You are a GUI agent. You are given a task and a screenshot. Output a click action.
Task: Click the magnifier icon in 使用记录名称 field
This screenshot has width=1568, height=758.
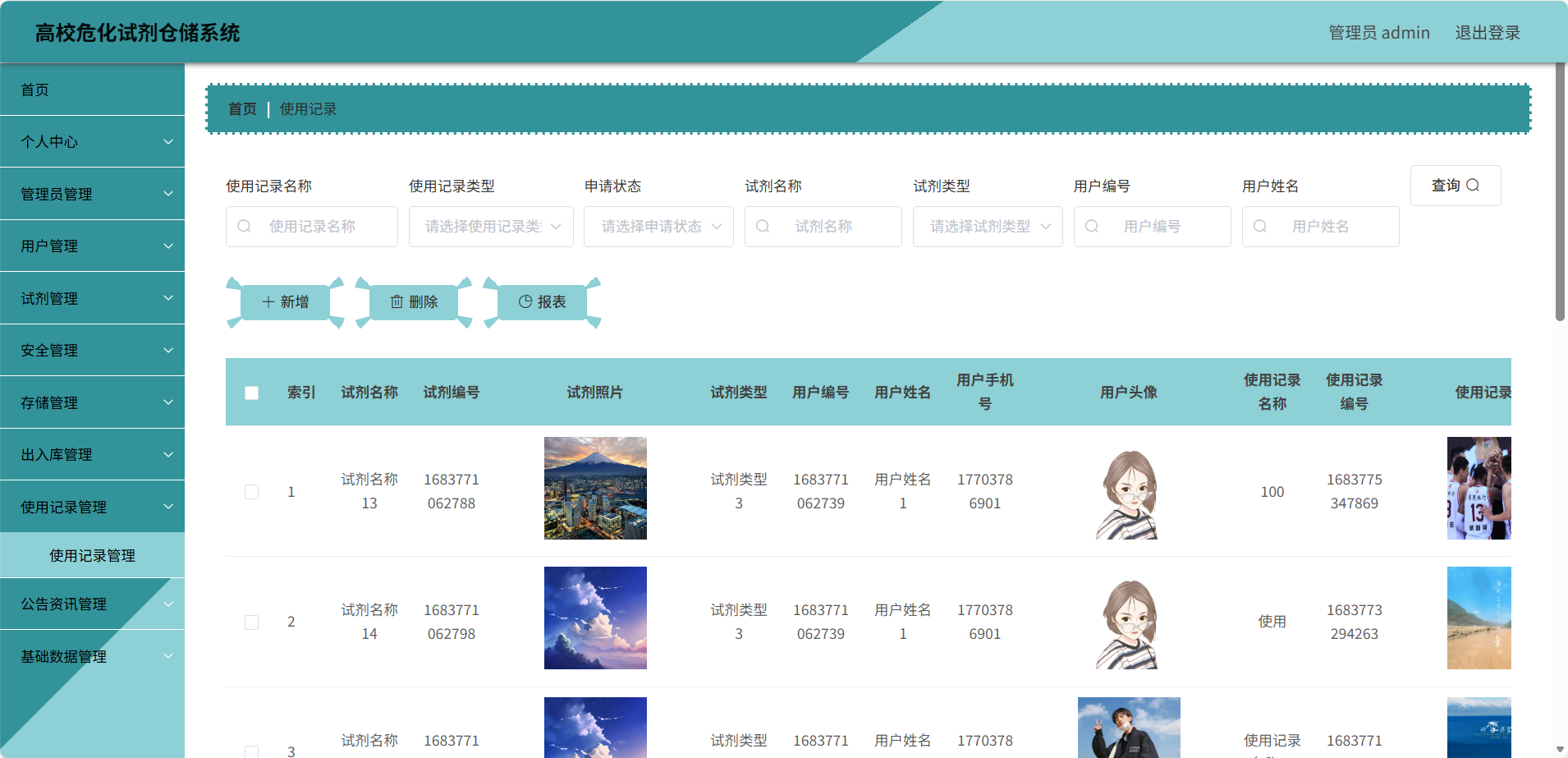pos(244,226)
